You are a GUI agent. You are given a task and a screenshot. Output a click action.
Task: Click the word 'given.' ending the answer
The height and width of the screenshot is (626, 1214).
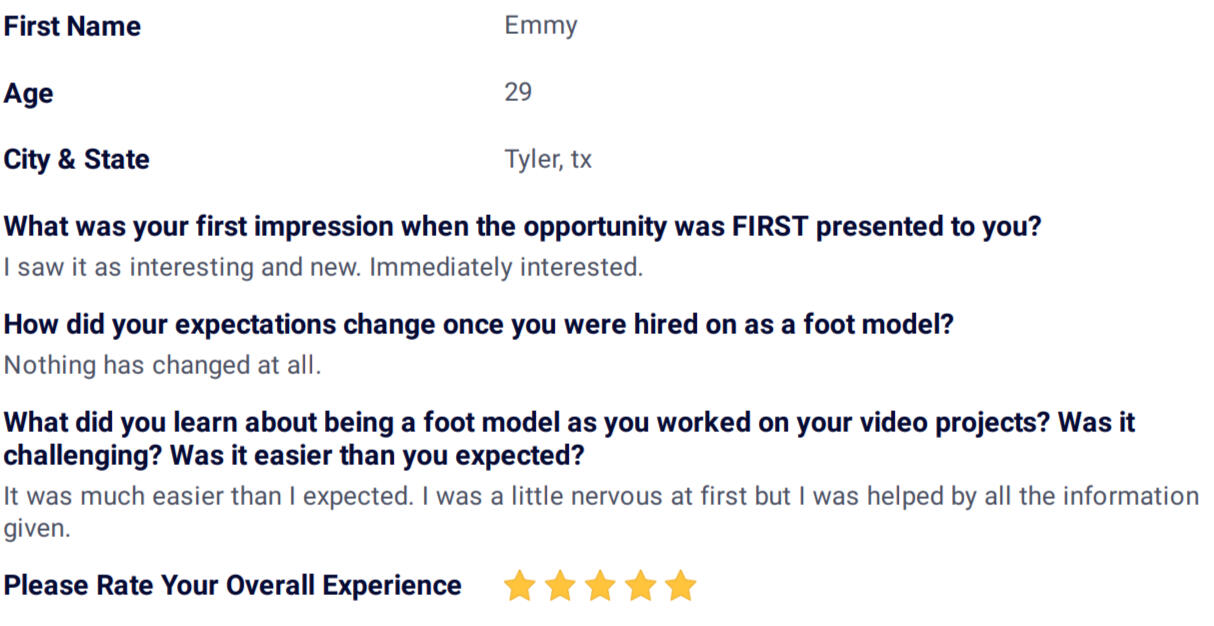click(x=37, y=530)
